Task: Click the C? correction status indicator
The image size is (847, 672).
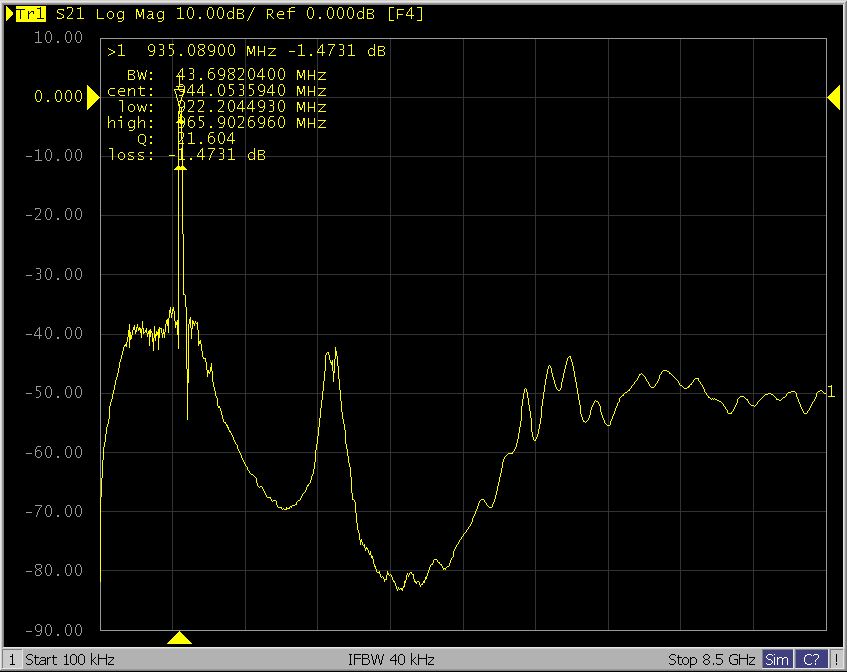Action: click(812, 660)
